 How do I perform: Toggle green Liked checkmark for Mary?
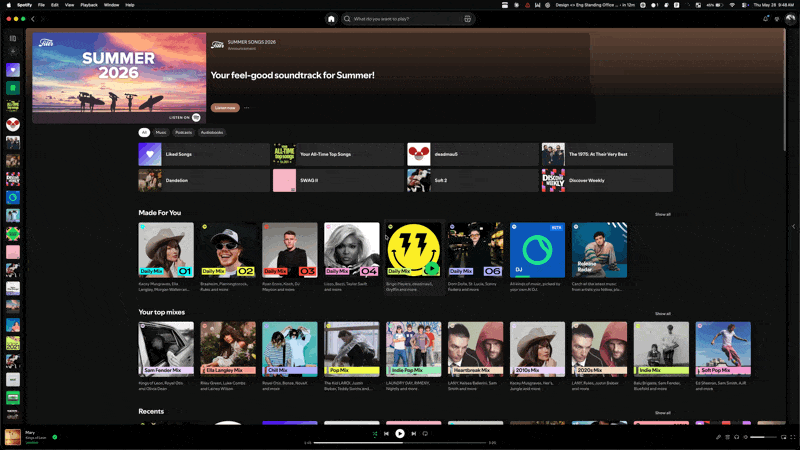[x=55, y=437]
